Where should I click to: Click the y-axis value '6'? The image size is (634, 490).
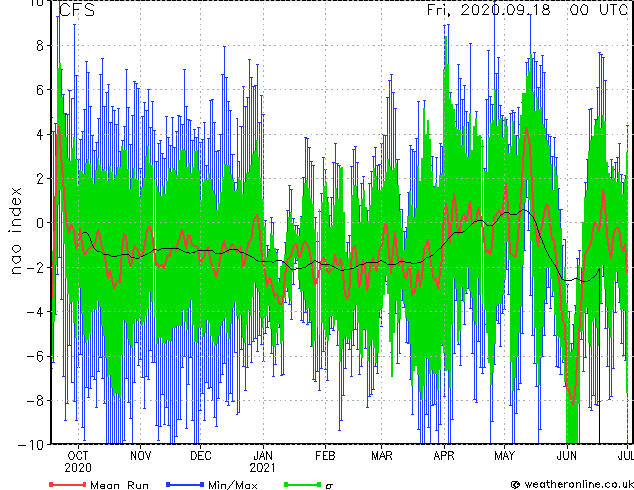[x=40, y=90]
